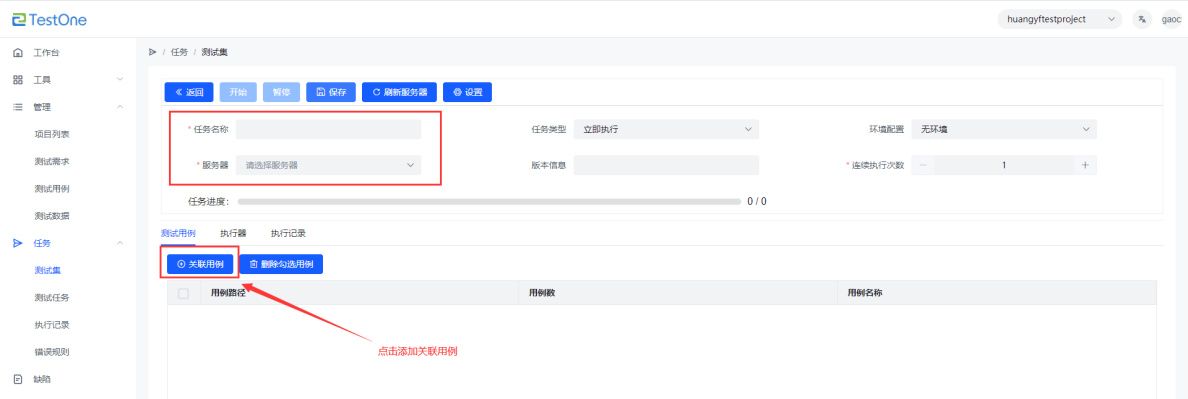Select 测试集 in the sidebar
1188x399 pixels.
point(47,270)
